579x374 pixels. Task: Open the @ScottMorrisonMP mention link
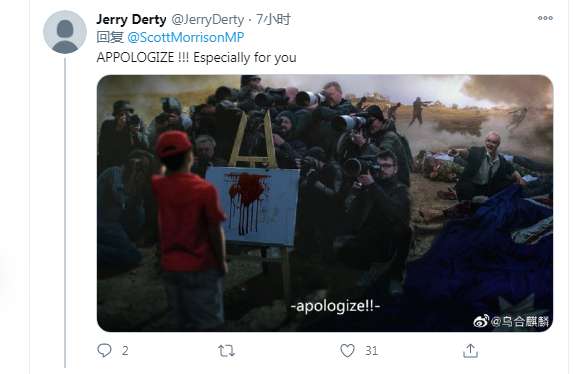pyautogui.click(x=186, y=37)
